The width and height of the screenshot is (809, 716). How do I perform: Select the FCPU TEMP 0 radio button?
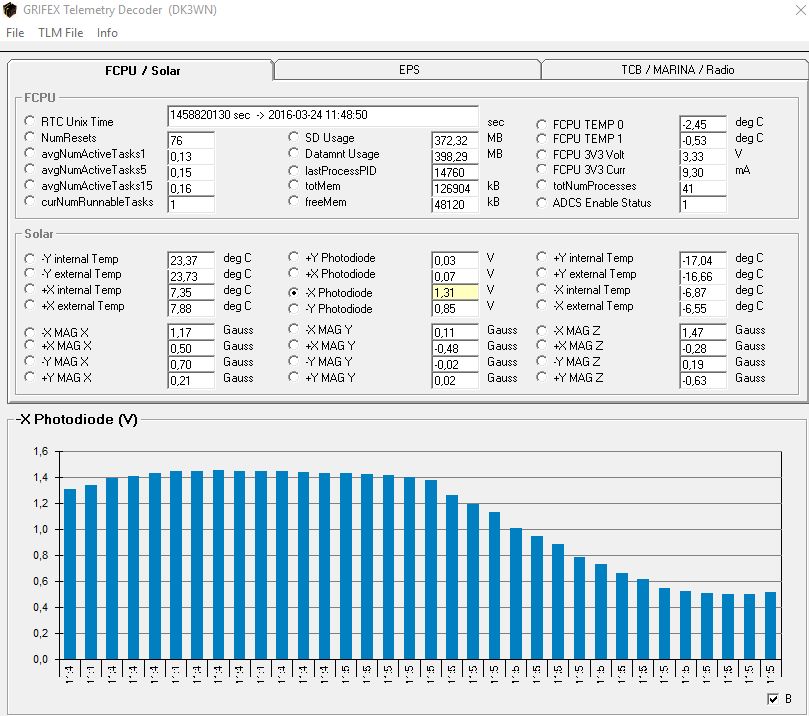[x=541, y=124]
